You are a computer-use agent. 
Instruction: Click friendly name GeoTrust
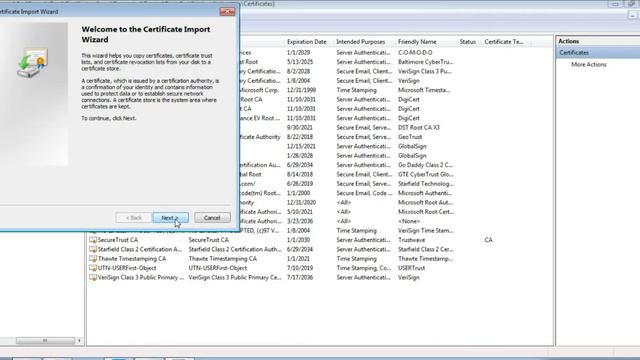(x=410, y=137)
